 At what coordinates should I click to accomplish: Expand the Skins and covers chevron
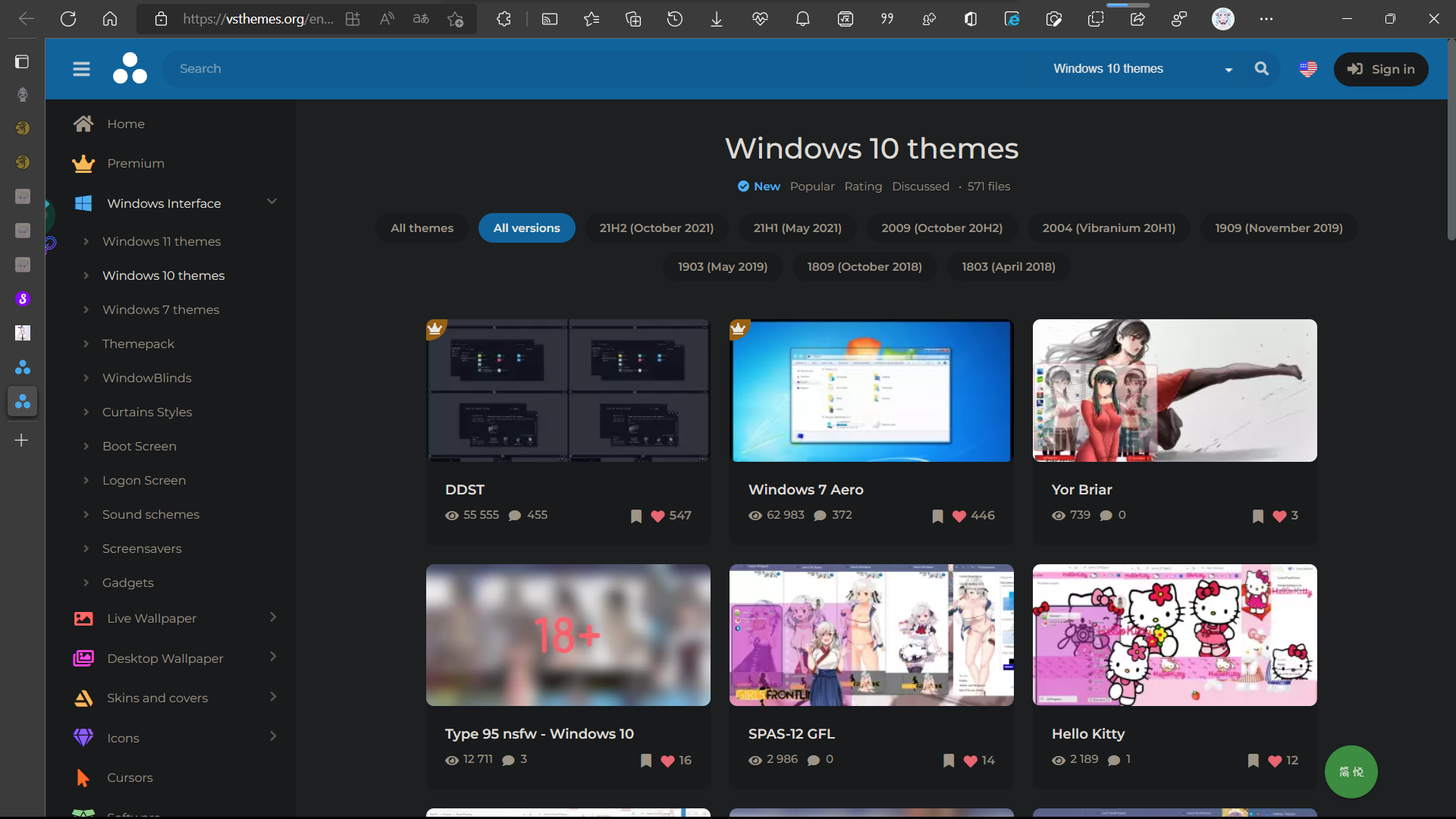[273, 697]
